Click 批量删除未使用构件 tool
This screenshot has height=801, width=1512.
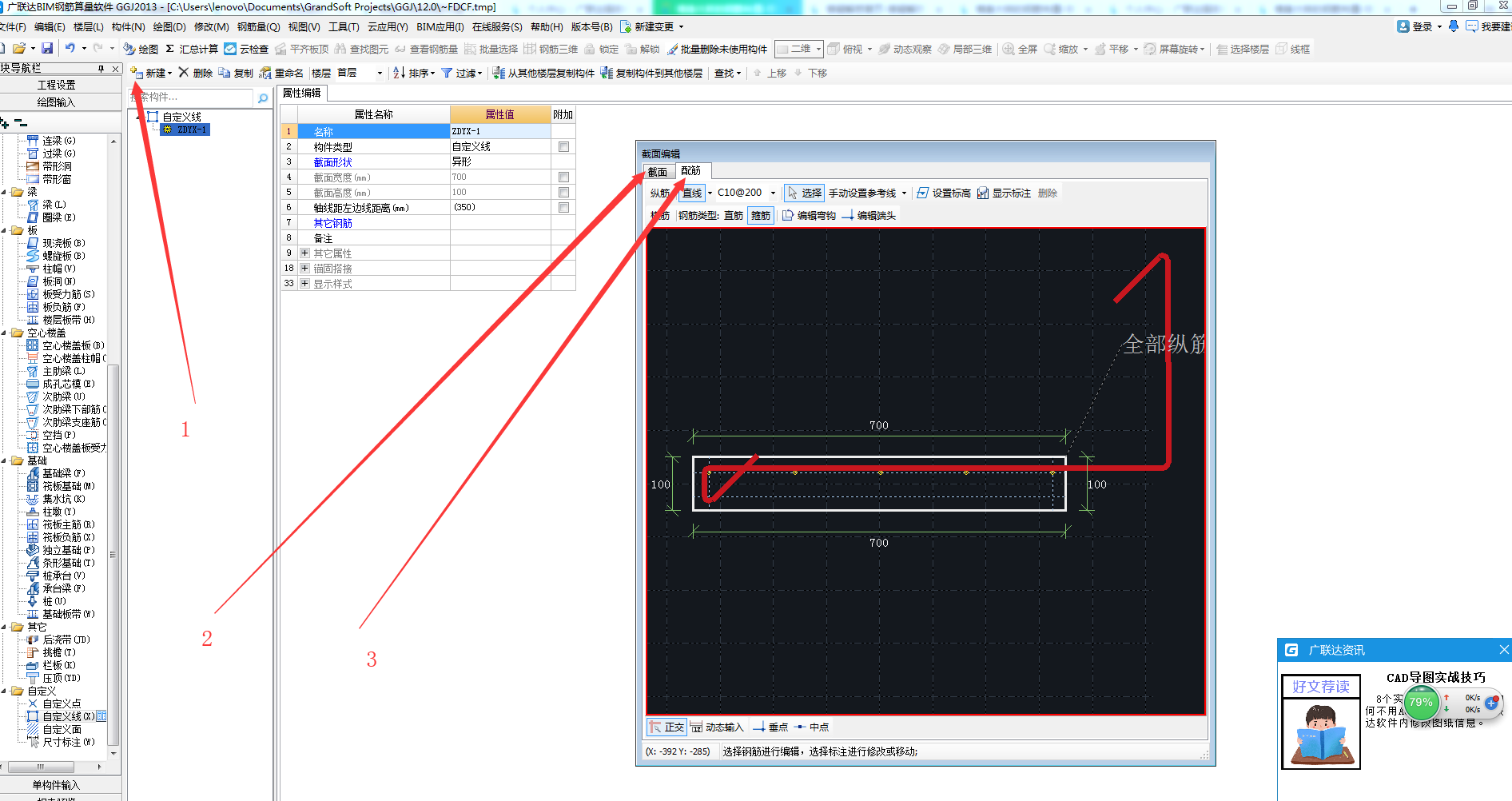717,49
